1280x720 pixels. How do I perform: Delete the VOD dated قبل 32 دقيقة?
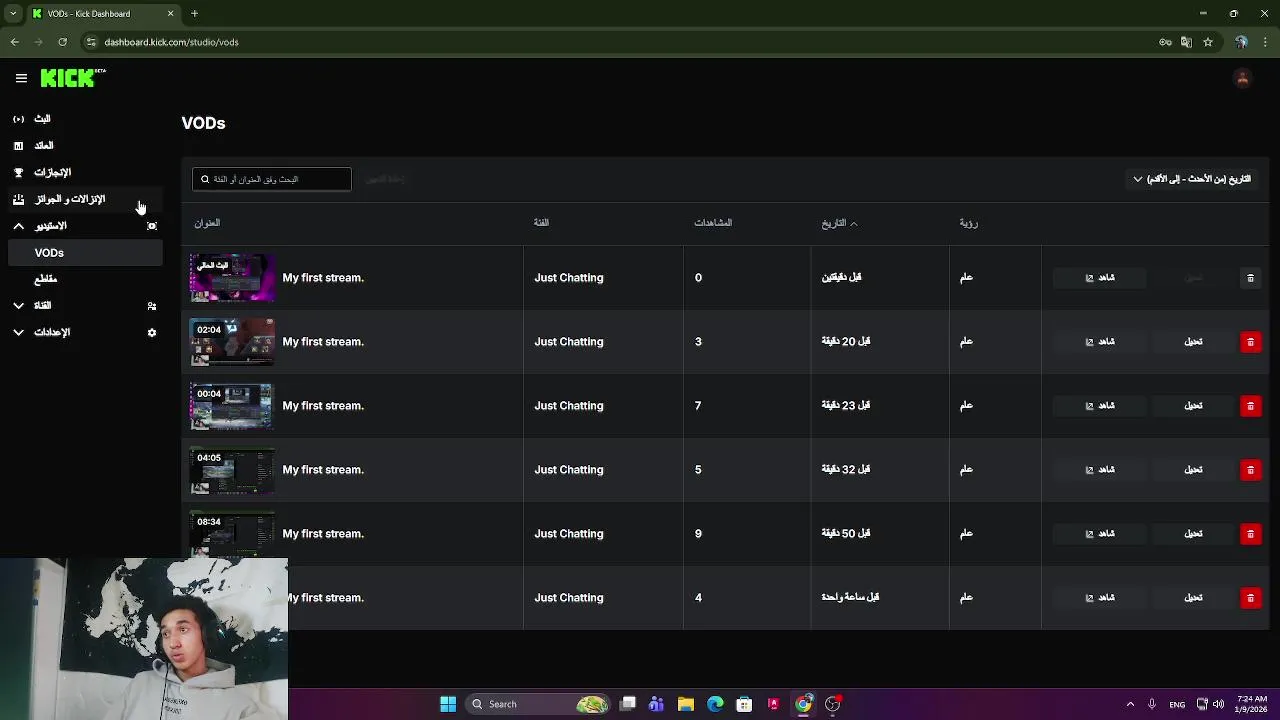1250,470
